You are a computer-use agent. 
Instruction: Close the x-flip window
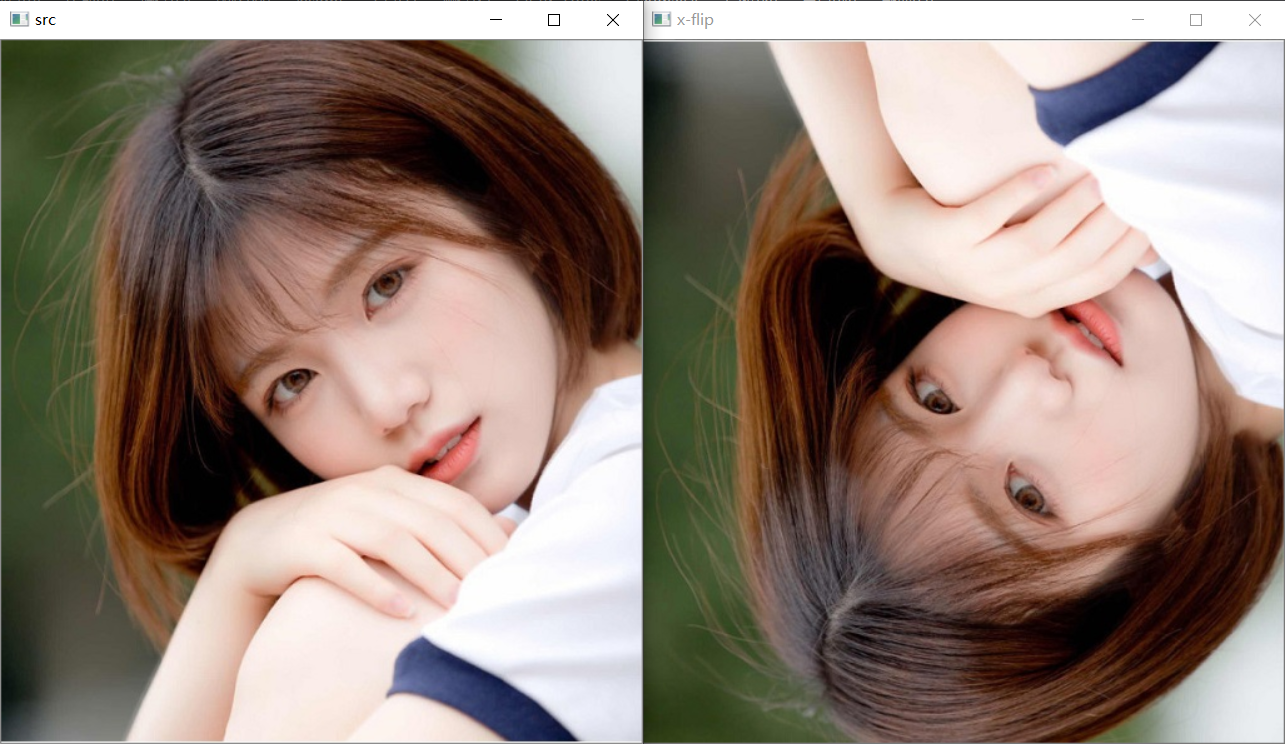click(1255, 20)
